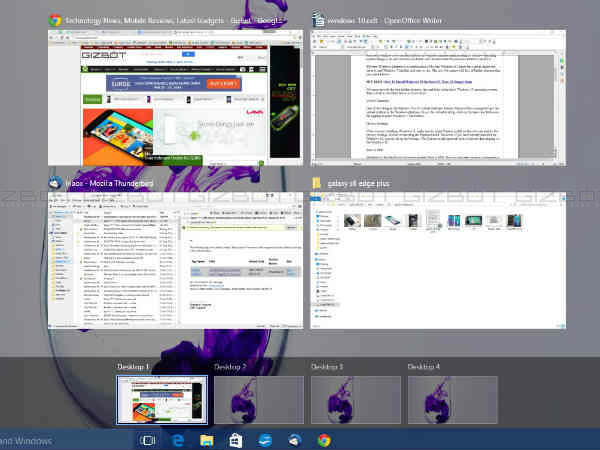Switch to the Desktop 4 thumbnail
Screen dimensions: 600x450
point(453,400)
